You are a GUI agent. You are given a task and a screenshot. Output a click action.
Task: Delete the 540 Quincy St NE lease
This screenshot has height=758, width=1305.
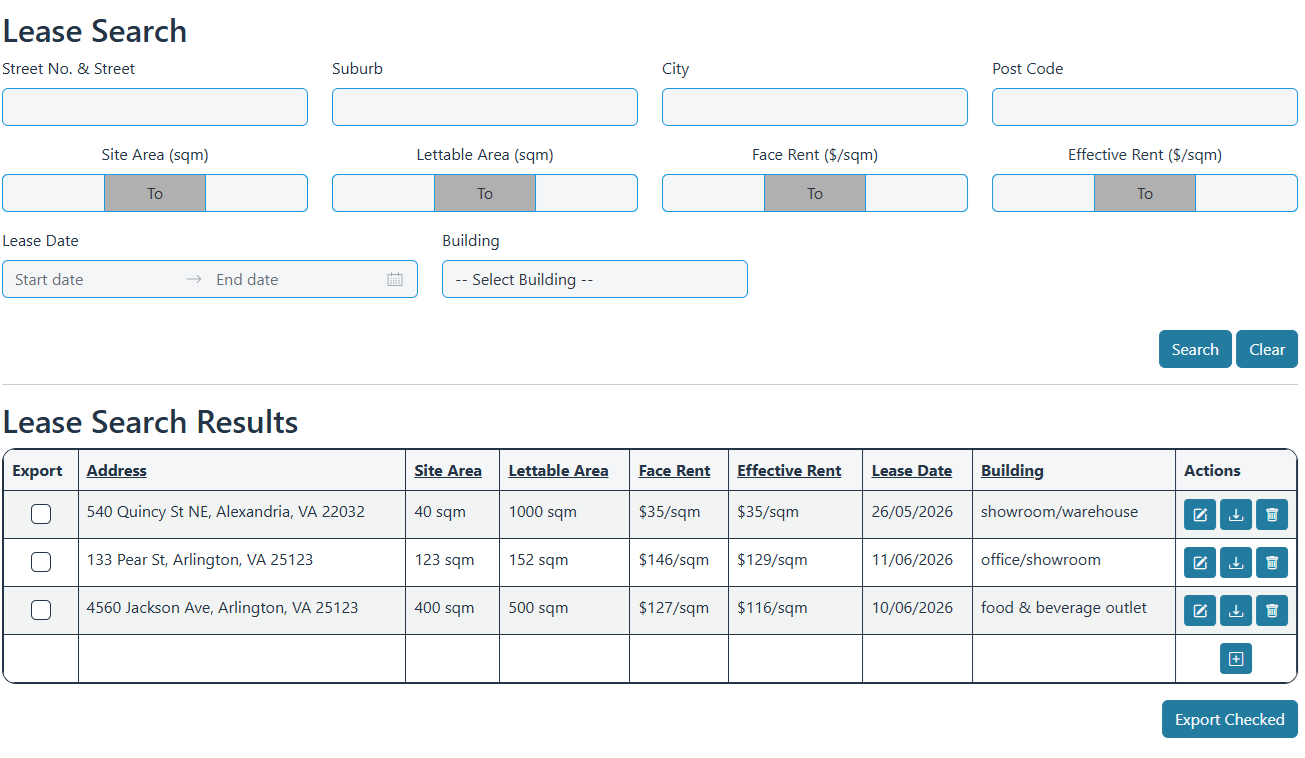(x=1272, y=515)
